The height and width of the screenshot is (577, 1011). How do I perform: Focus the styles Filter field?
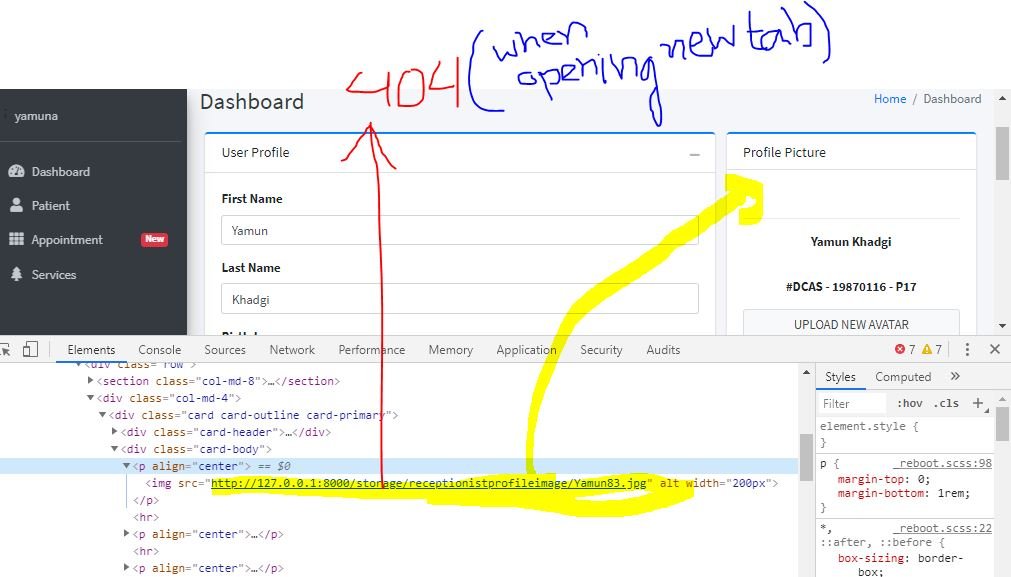(852, 404)
